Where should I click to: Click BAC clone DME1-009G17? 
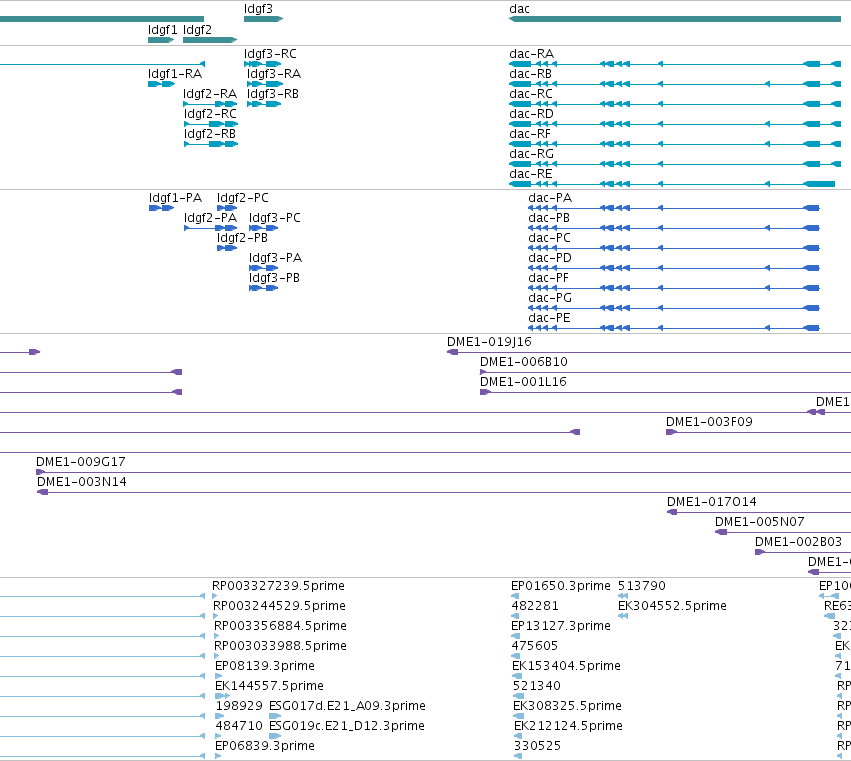443,472
